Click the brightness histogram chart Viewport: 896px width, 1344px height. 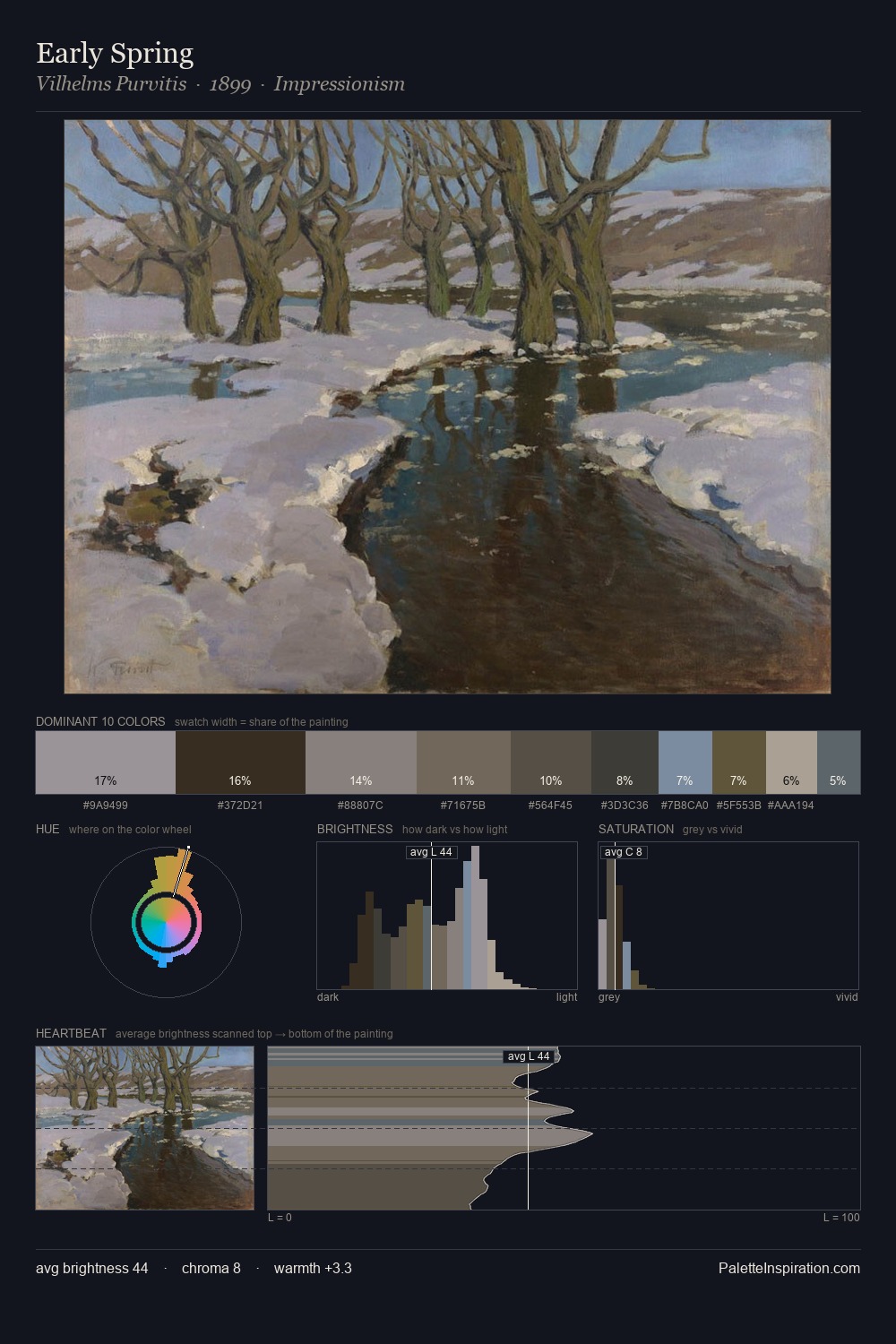447,916
